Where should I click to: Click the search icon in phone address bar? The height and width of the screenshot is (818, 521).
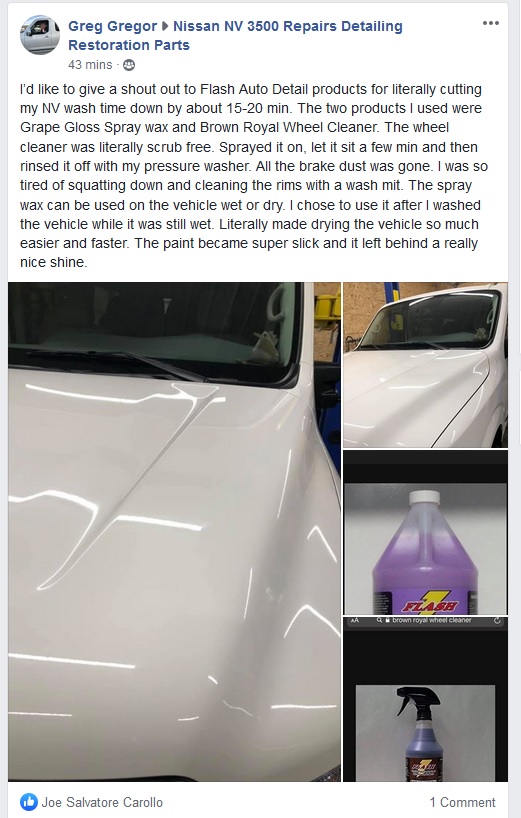379,620
